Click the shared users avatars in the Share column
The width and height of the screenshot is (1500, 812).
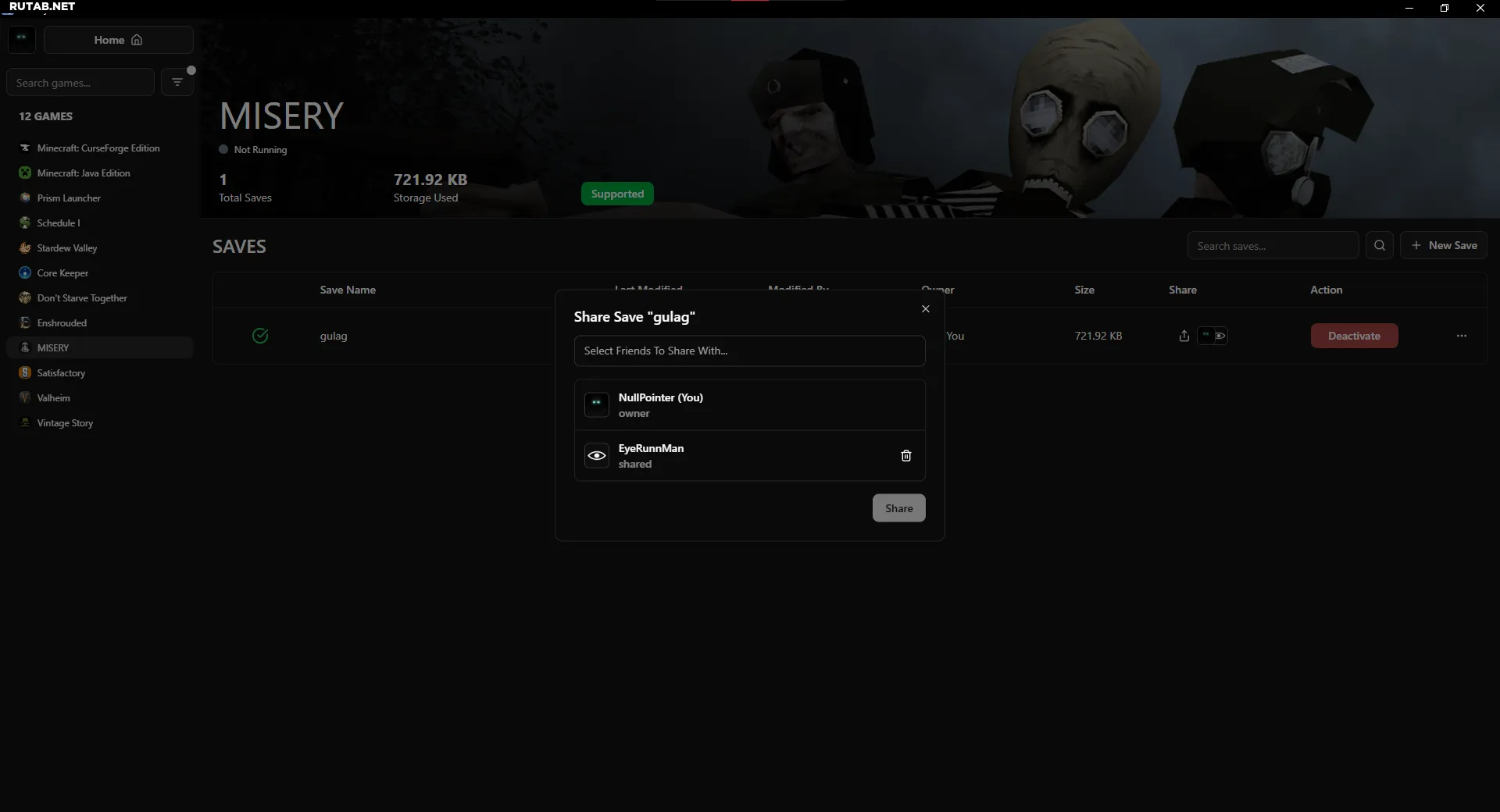1212,337
